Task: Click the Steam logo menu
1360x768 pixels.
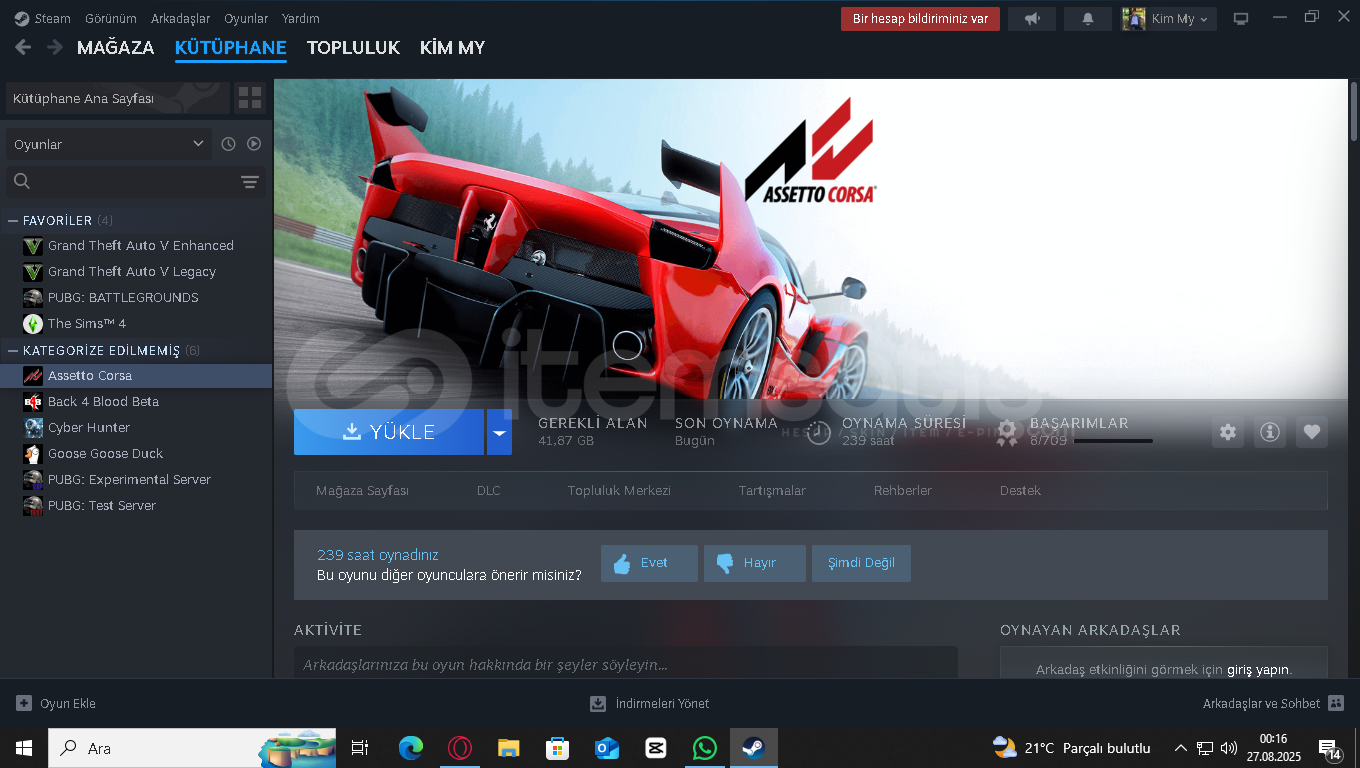Action: click(x=43, y=18)
